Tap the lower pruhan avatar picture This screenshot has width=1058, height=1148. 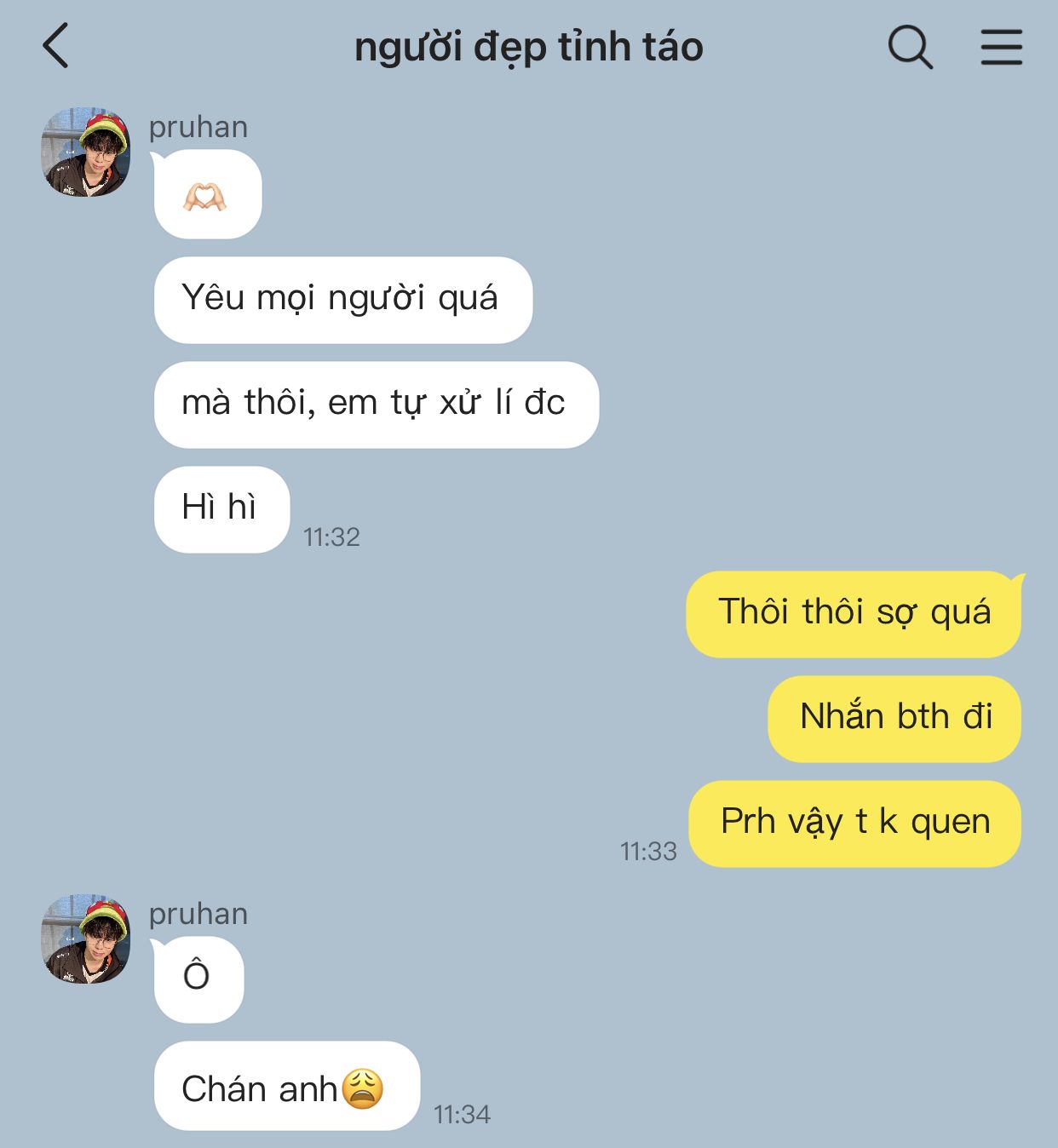tap(86, 938)
